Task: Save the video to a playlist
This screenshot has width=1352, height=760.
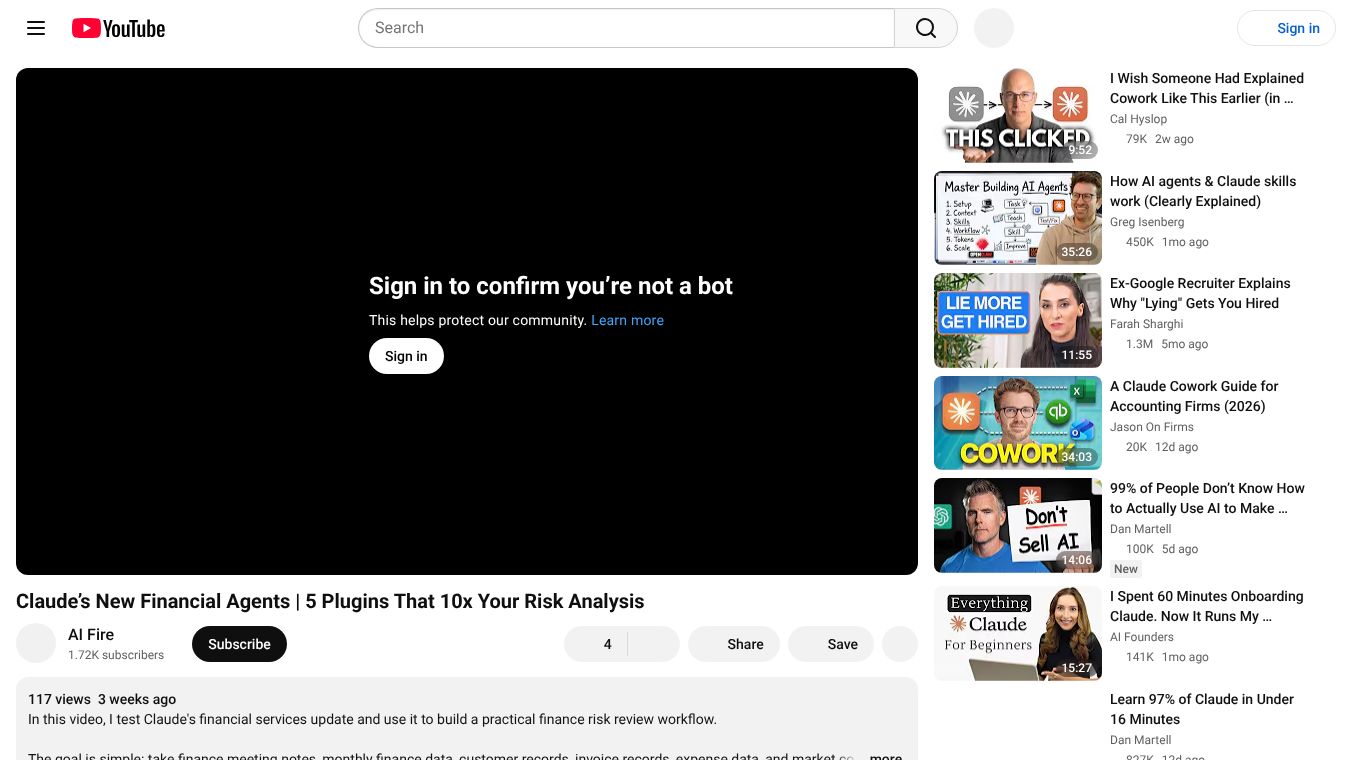Action: [831, 644]
